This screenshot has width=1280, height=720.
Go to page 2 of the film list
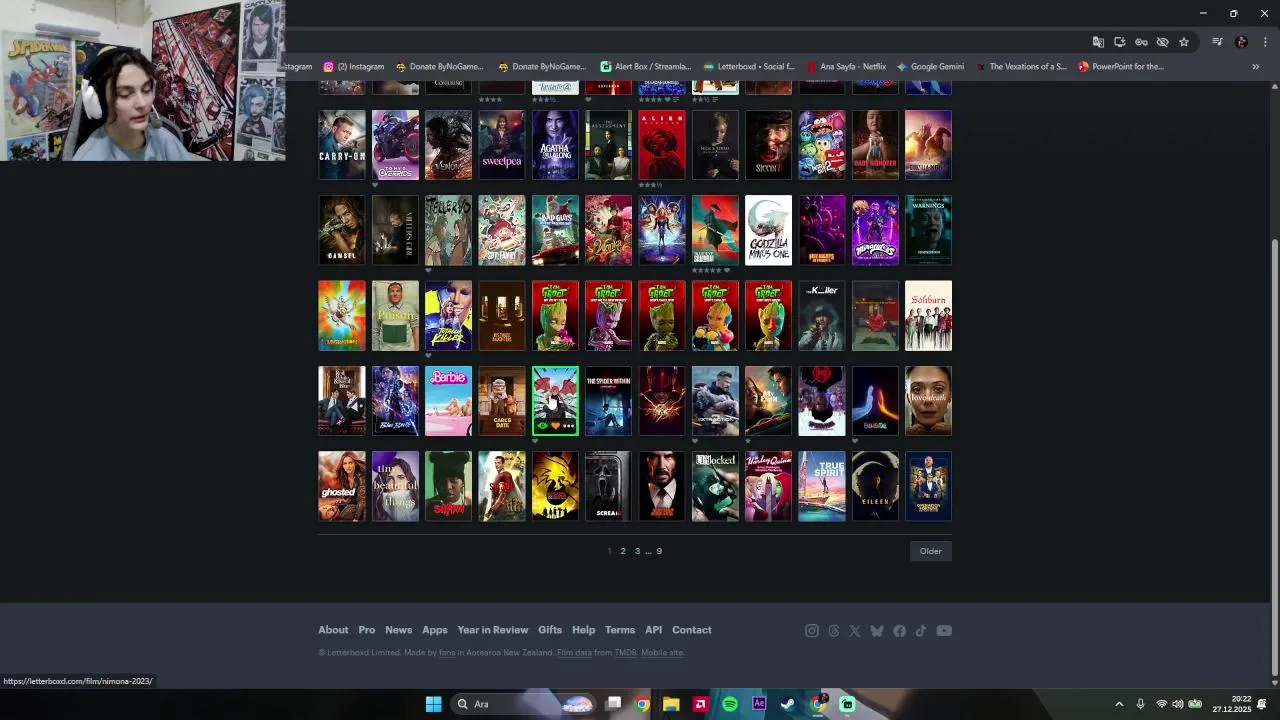[622, 551]
